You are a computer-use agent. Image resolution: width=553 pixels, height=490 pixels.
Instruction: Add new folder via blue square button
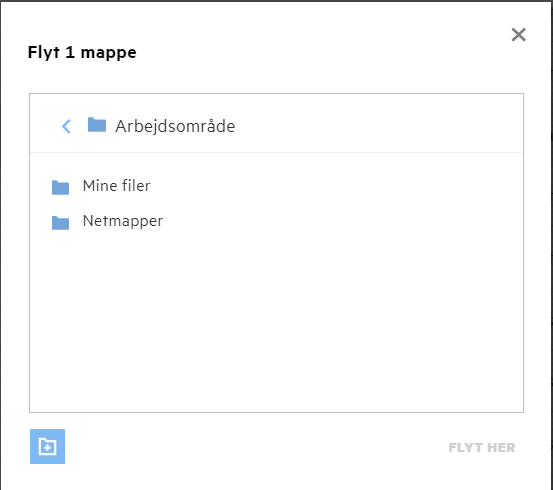47,447
